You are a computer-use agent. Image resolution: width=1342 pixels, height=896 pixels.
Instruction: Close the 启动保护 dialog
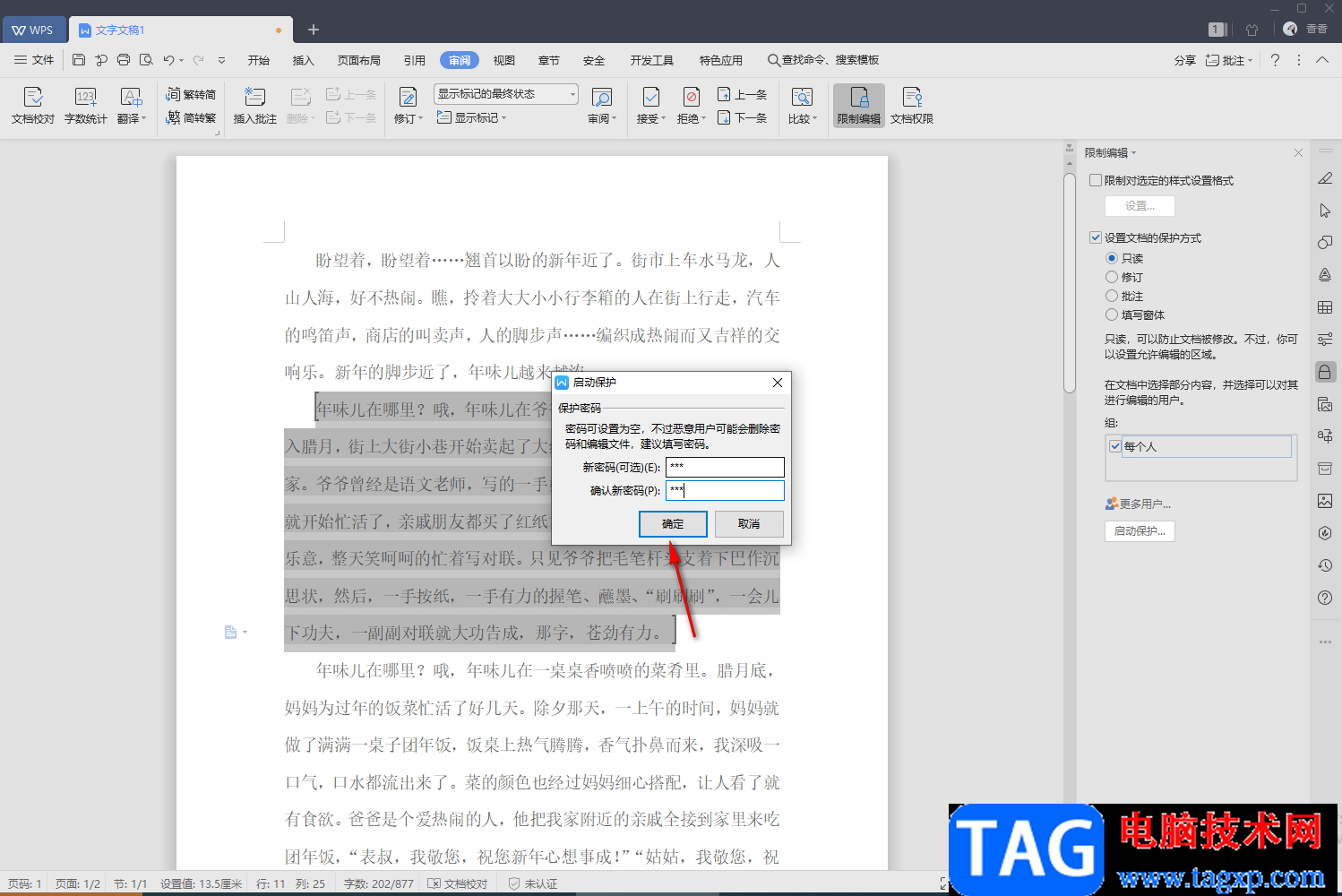(778, 383)
